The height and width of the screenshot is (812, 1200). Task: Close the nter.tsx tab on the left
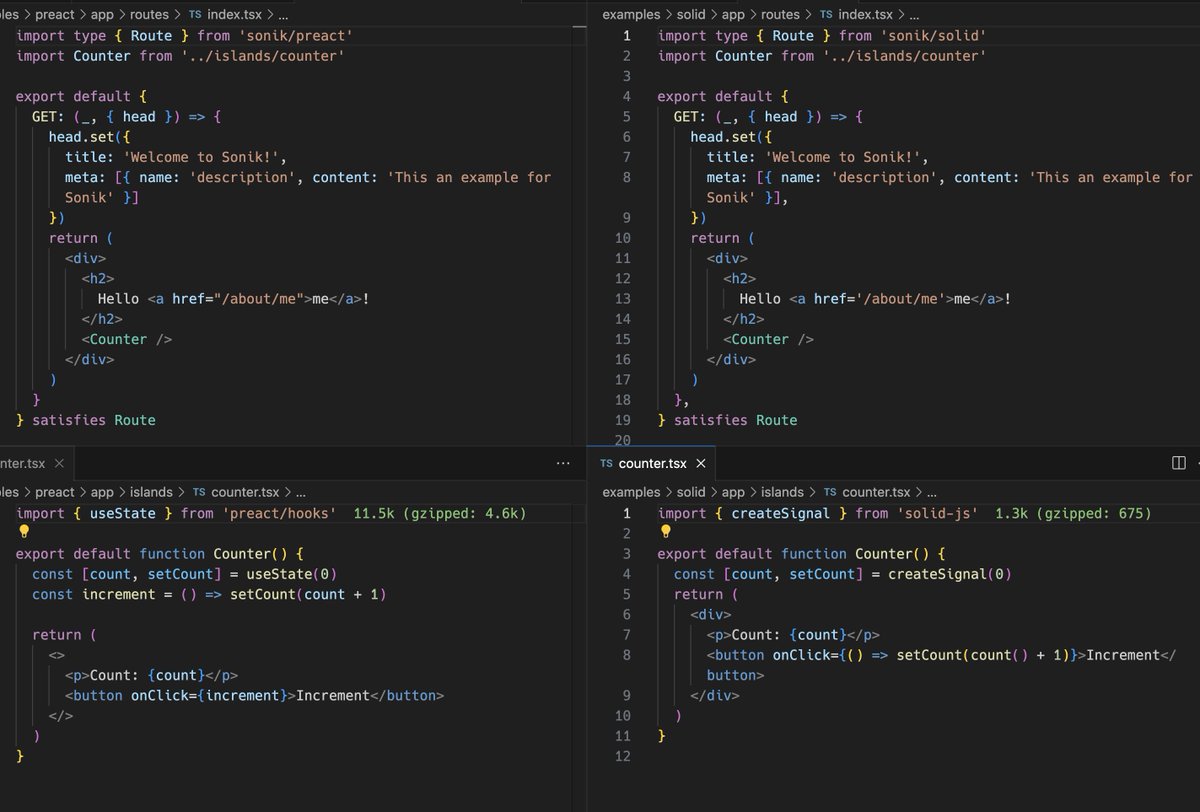coord(59,463)
